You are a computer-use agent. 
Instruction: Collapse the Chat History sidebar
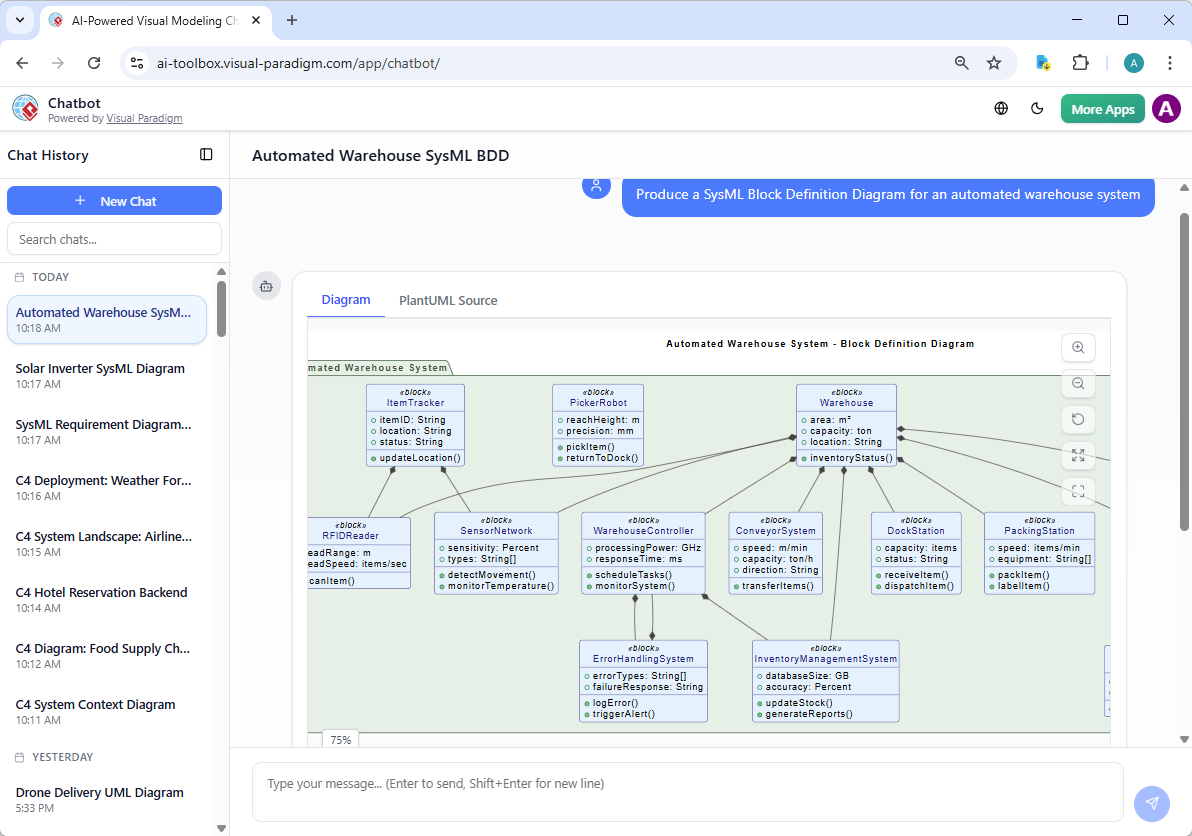pos(206,155)
